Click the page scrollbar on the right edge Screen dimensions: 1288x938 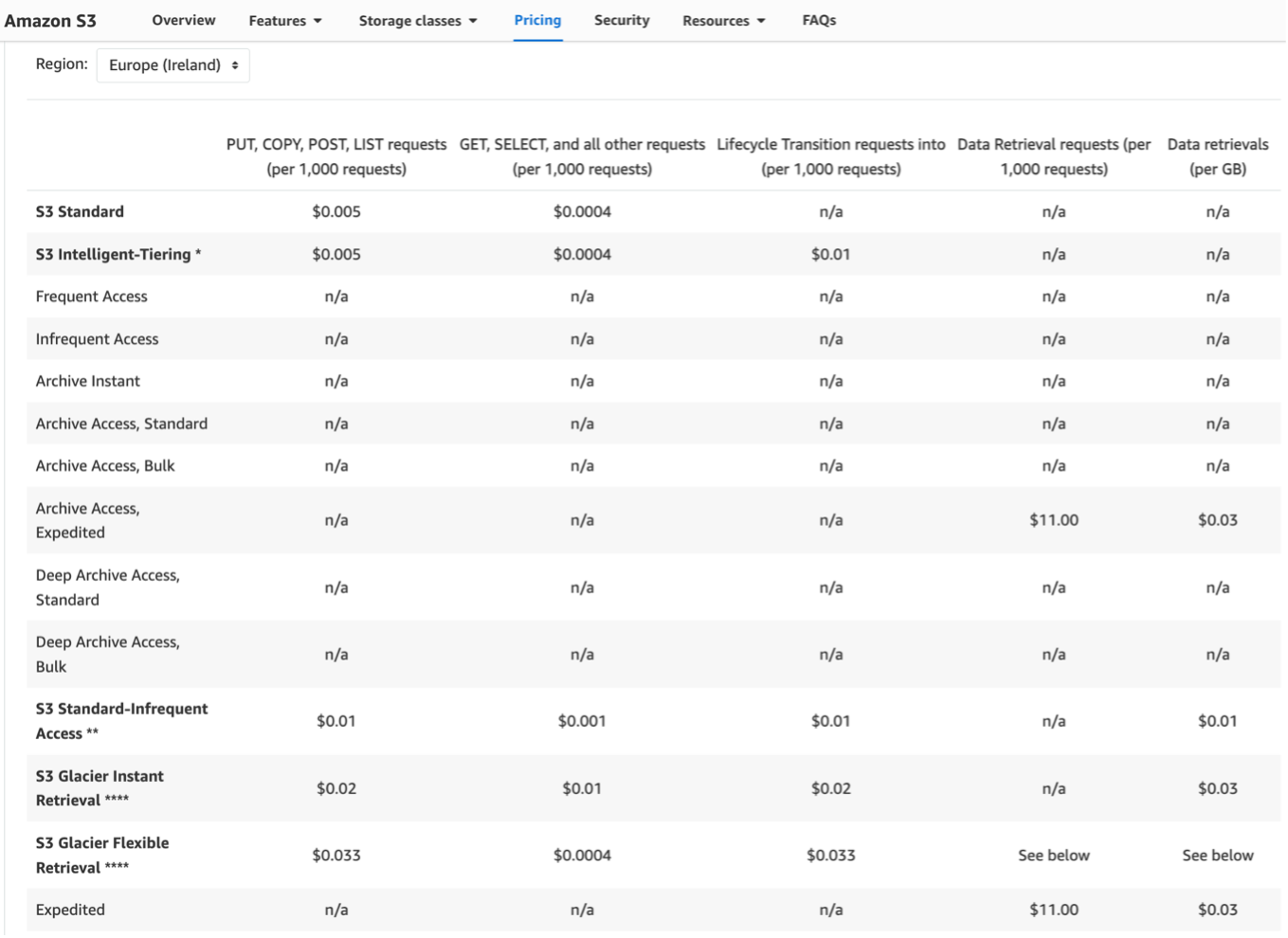click(1283, 469)
